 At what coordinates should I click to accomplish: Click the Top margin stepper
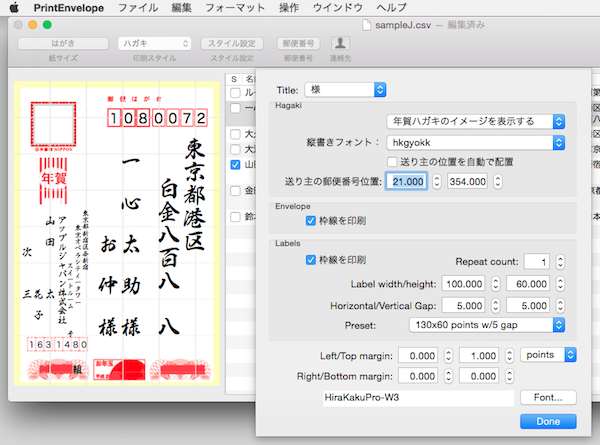pos(509,356)
